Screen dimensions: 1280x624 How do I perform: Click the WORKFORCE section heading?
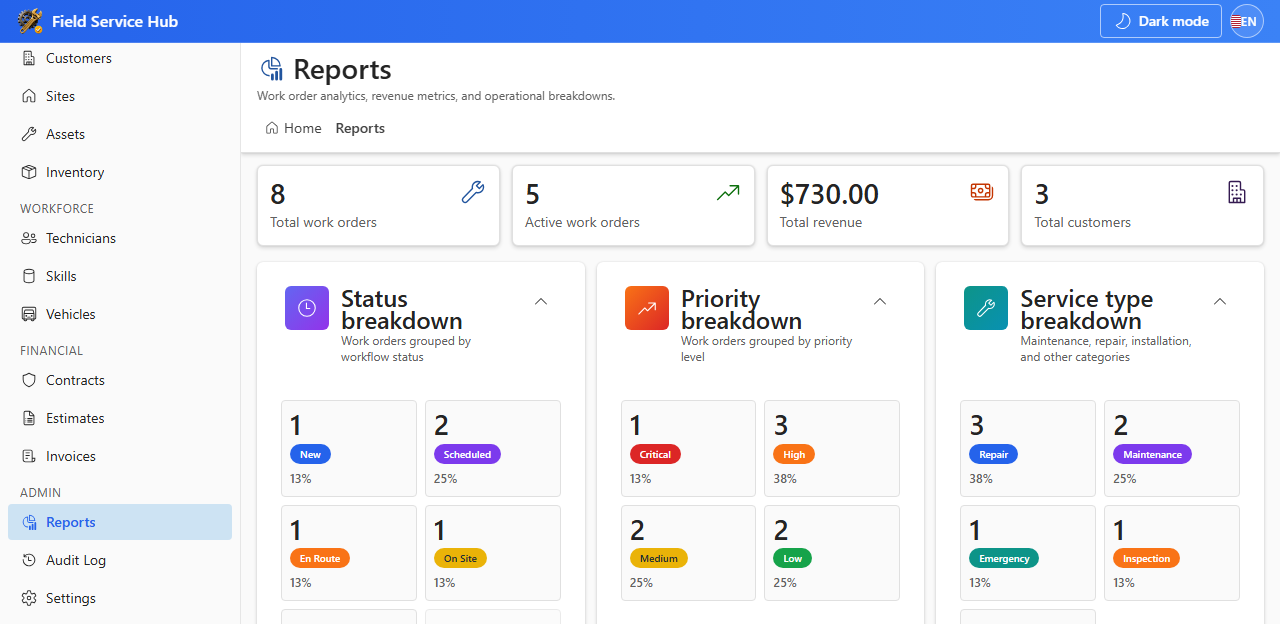click(57, 209)
